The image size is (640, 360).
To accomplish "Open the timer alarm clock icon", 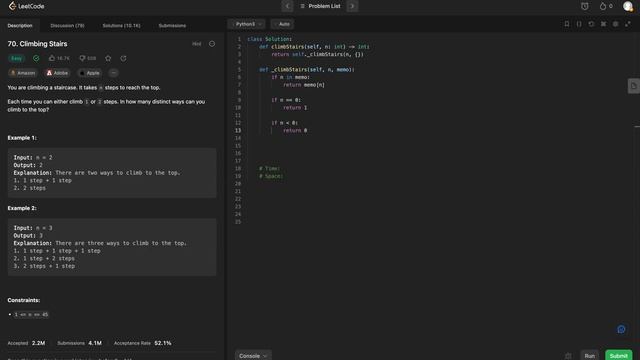I will tap(585, 6).
